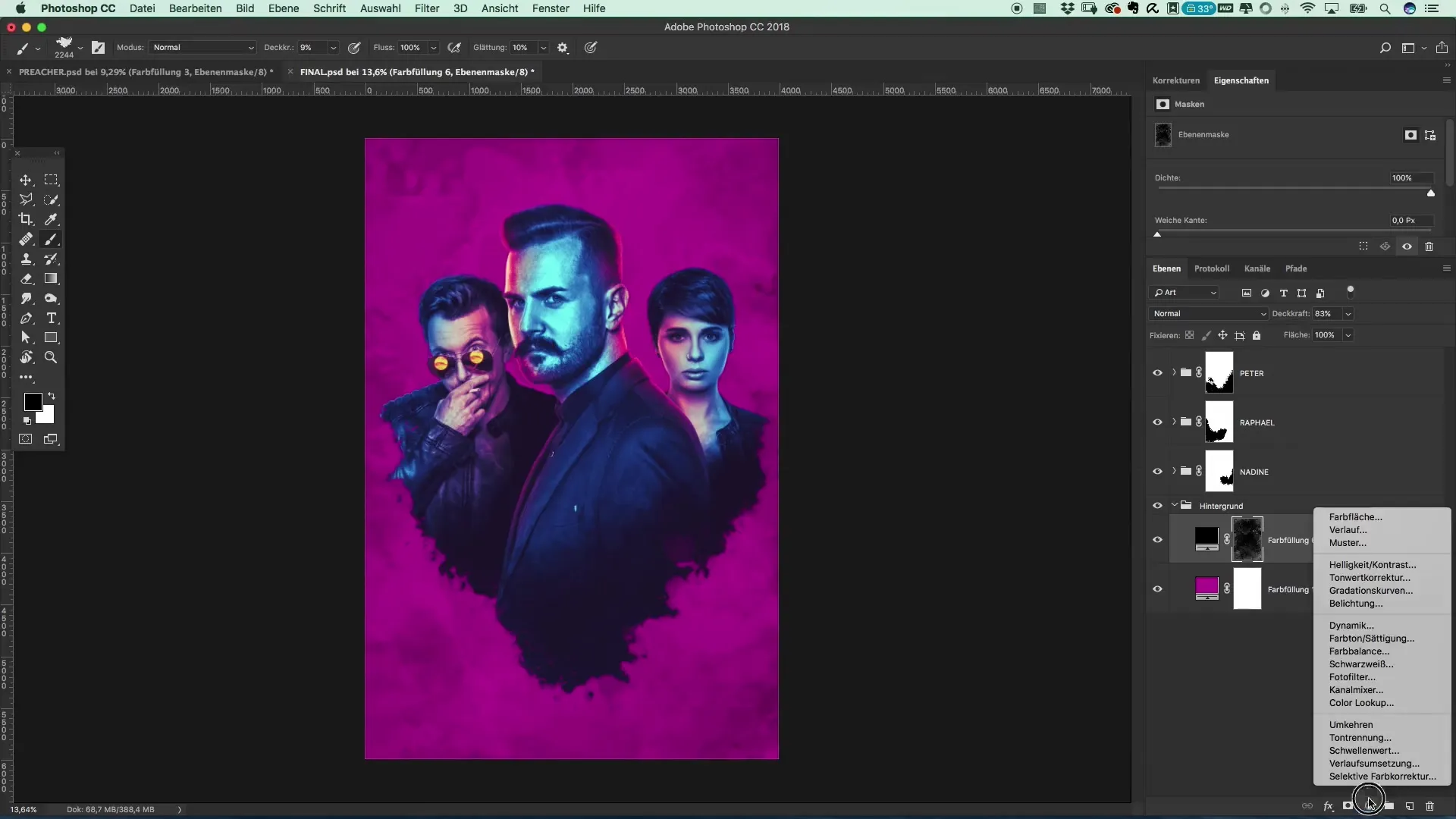Toggle the layer filter switch
Viewport: 1456px width, 819px height.
click(x=1351, y=291)
